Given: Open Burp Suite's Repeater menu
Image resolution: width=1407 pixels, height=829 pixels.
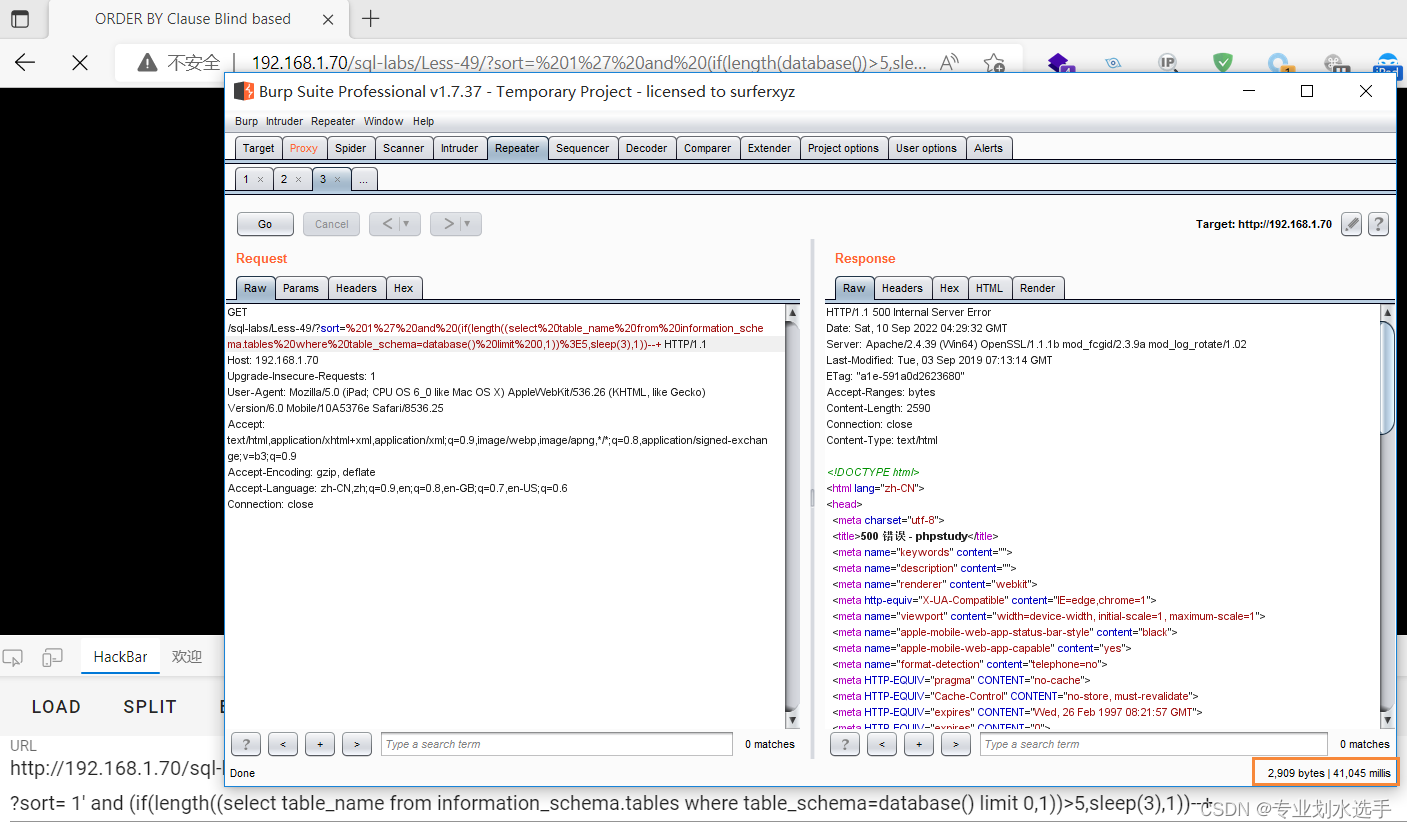Looking at the screenshot, I should click(333, 121).
